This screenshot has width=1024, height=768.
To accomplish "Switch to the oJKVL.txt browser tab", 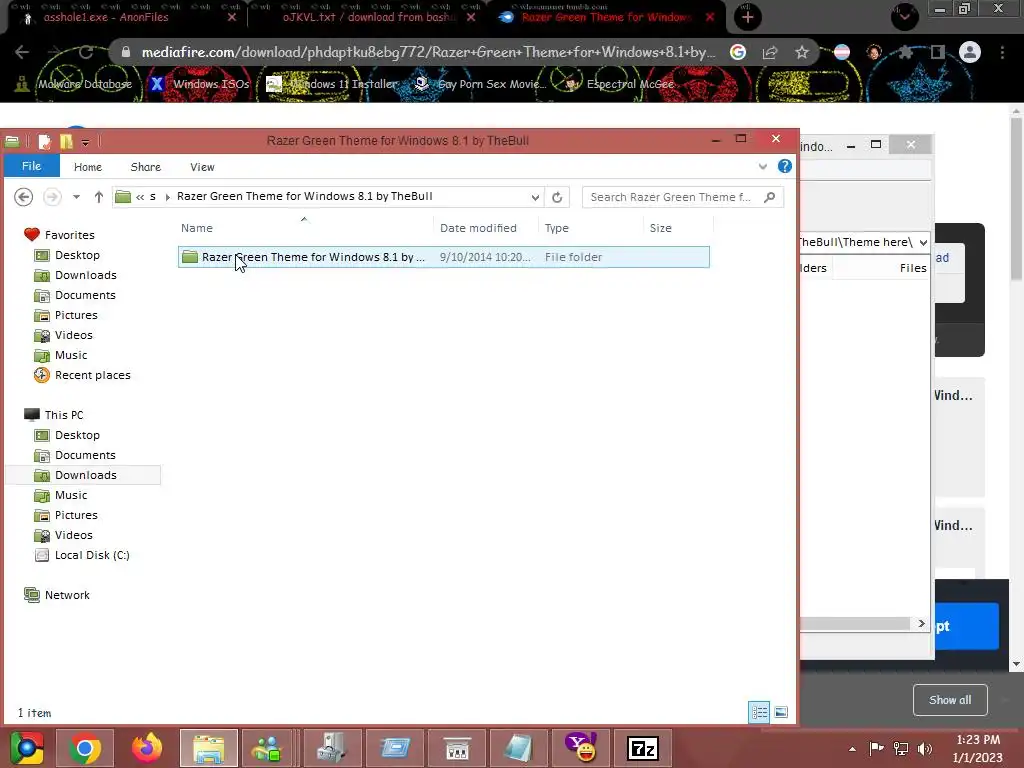I will 369,17.
